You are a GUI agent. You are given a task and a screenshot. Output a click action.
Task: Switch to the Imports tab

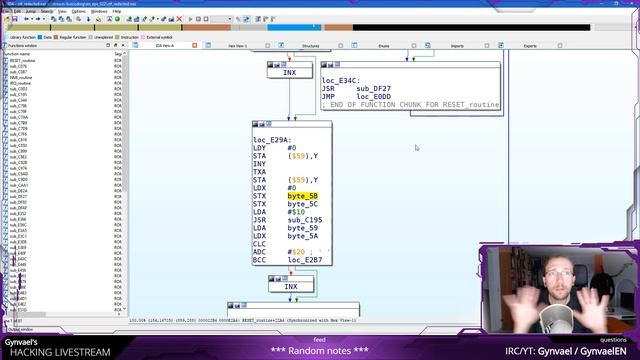(x=457, y=46)
